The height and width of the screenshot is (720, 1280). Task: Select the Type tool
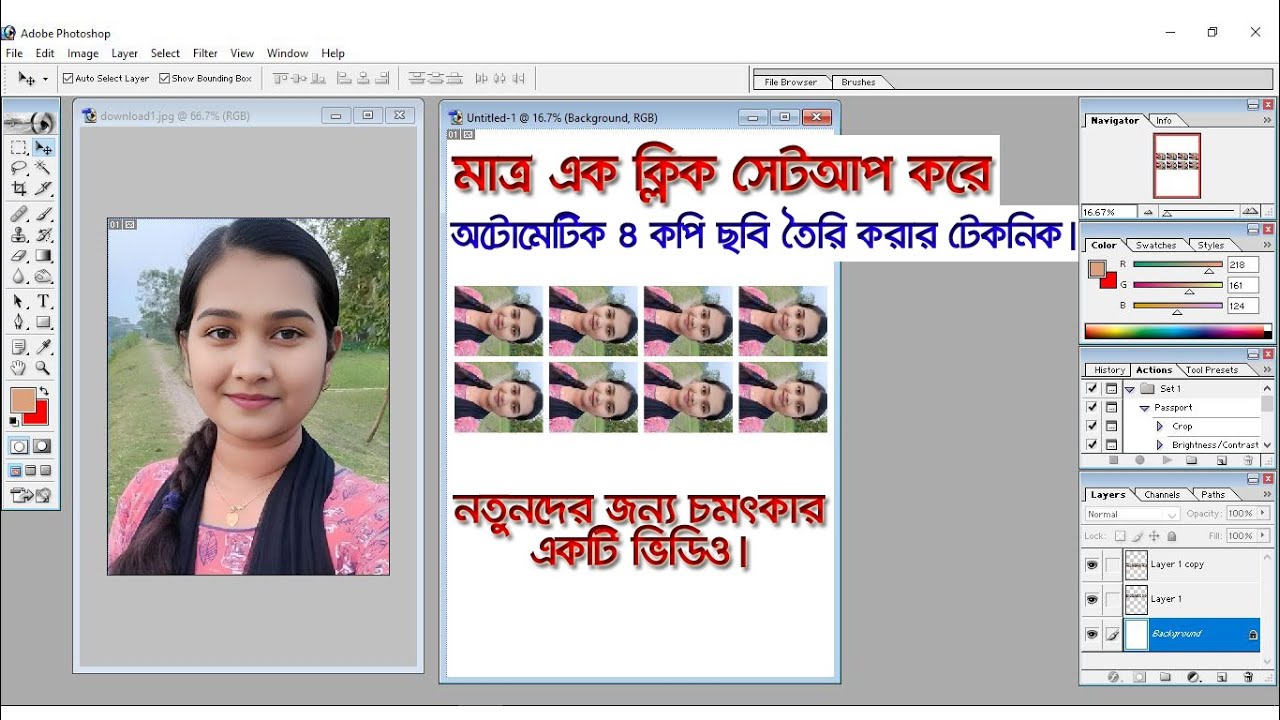coord(43,301)
